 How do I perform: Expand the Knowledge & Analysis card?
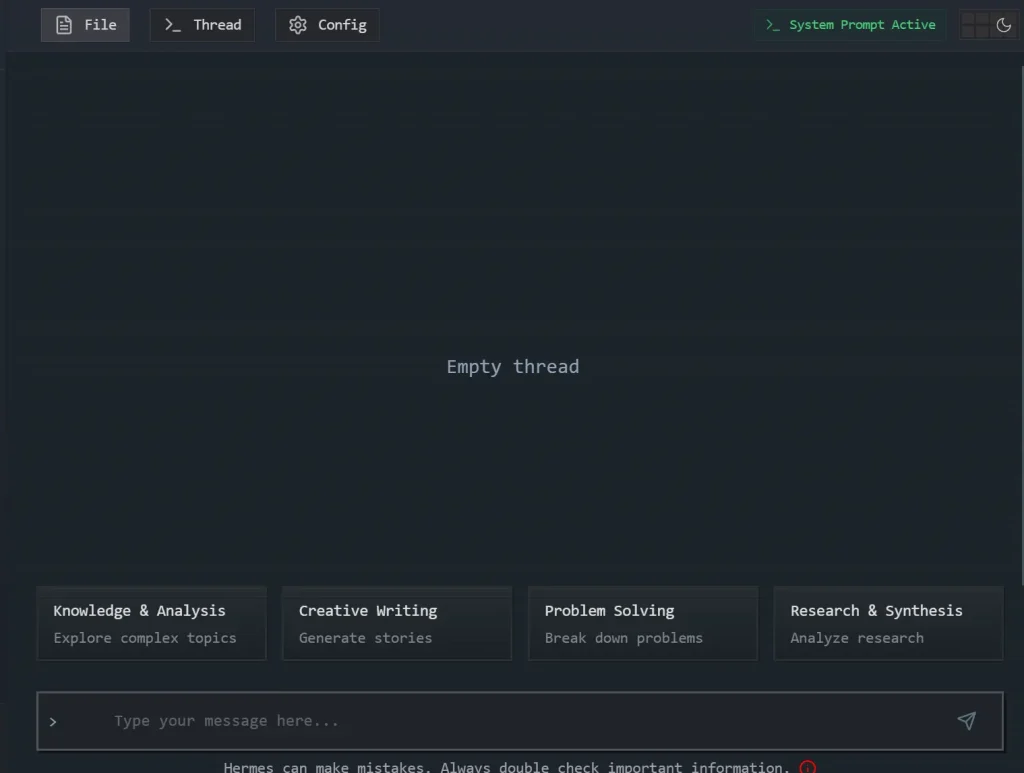151,623
